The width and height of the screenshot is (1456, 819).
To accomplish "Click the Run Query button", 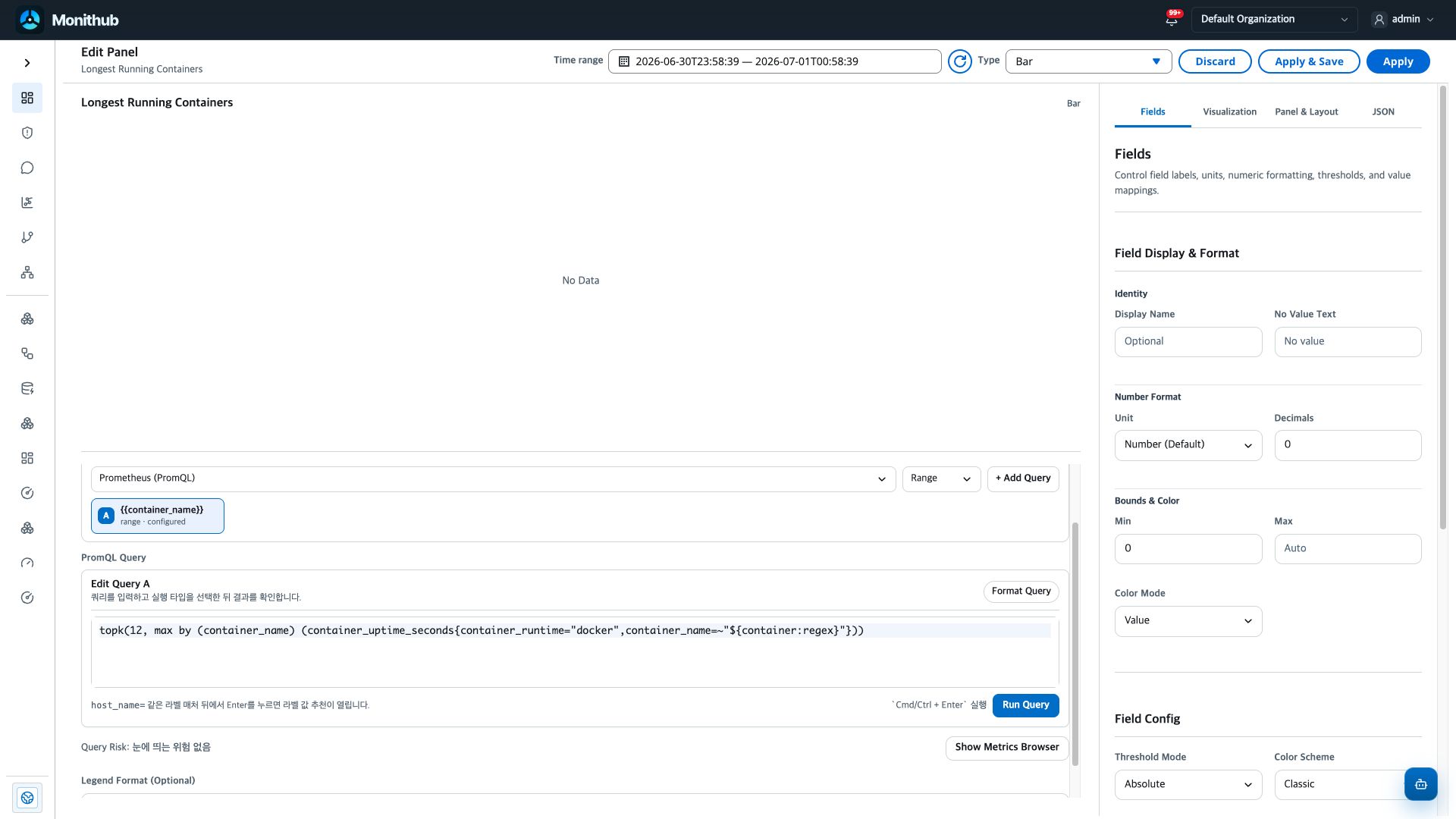I will coord(1025,705).
